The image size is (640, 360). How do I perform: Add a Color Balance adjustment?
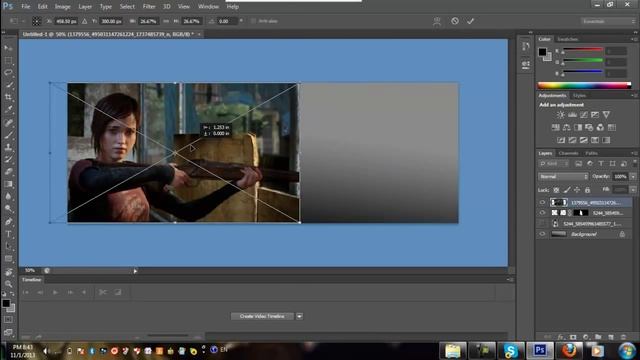coord(567,127)
